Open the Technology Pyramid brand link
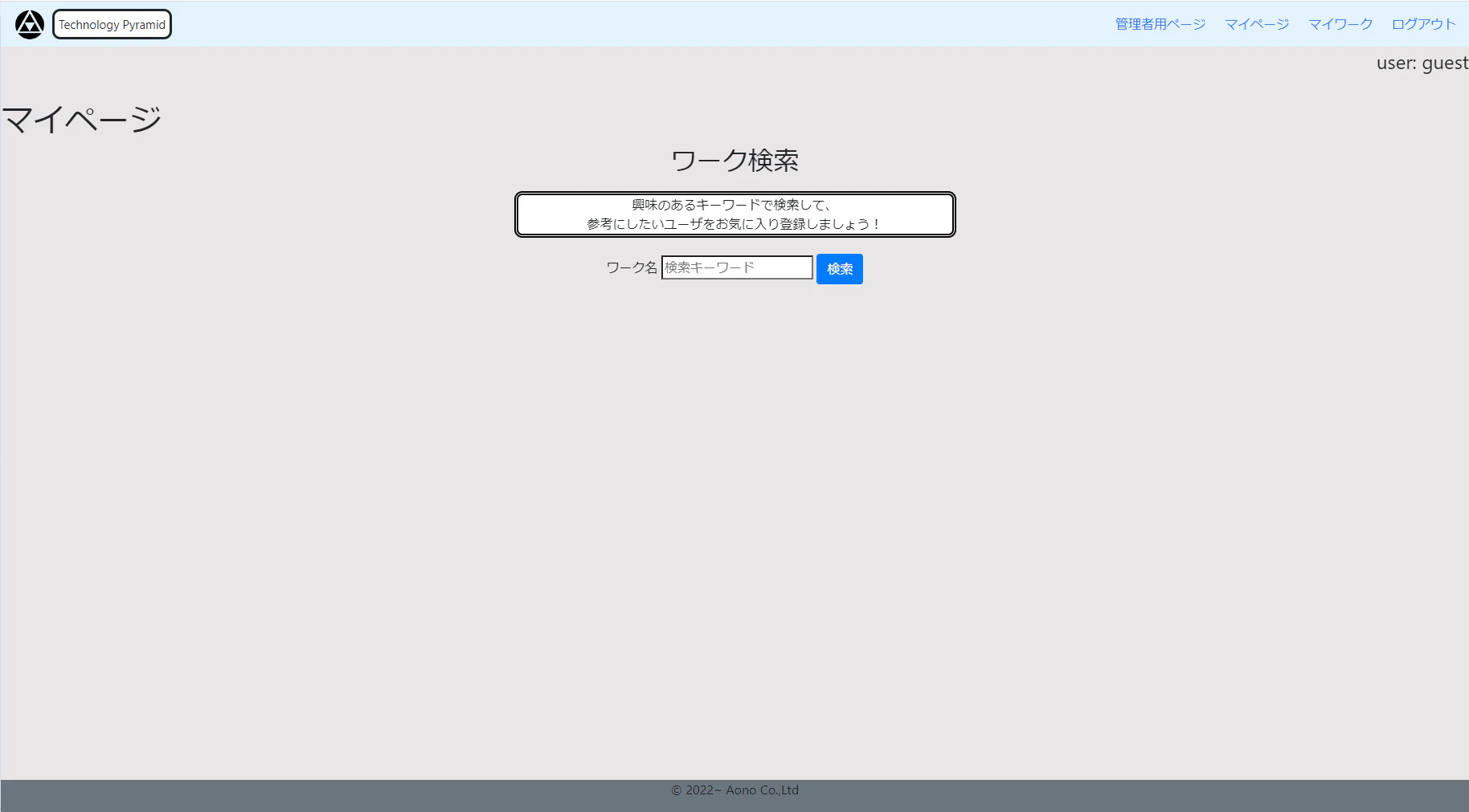This screenshot has width=1469, height=812. 112,24
